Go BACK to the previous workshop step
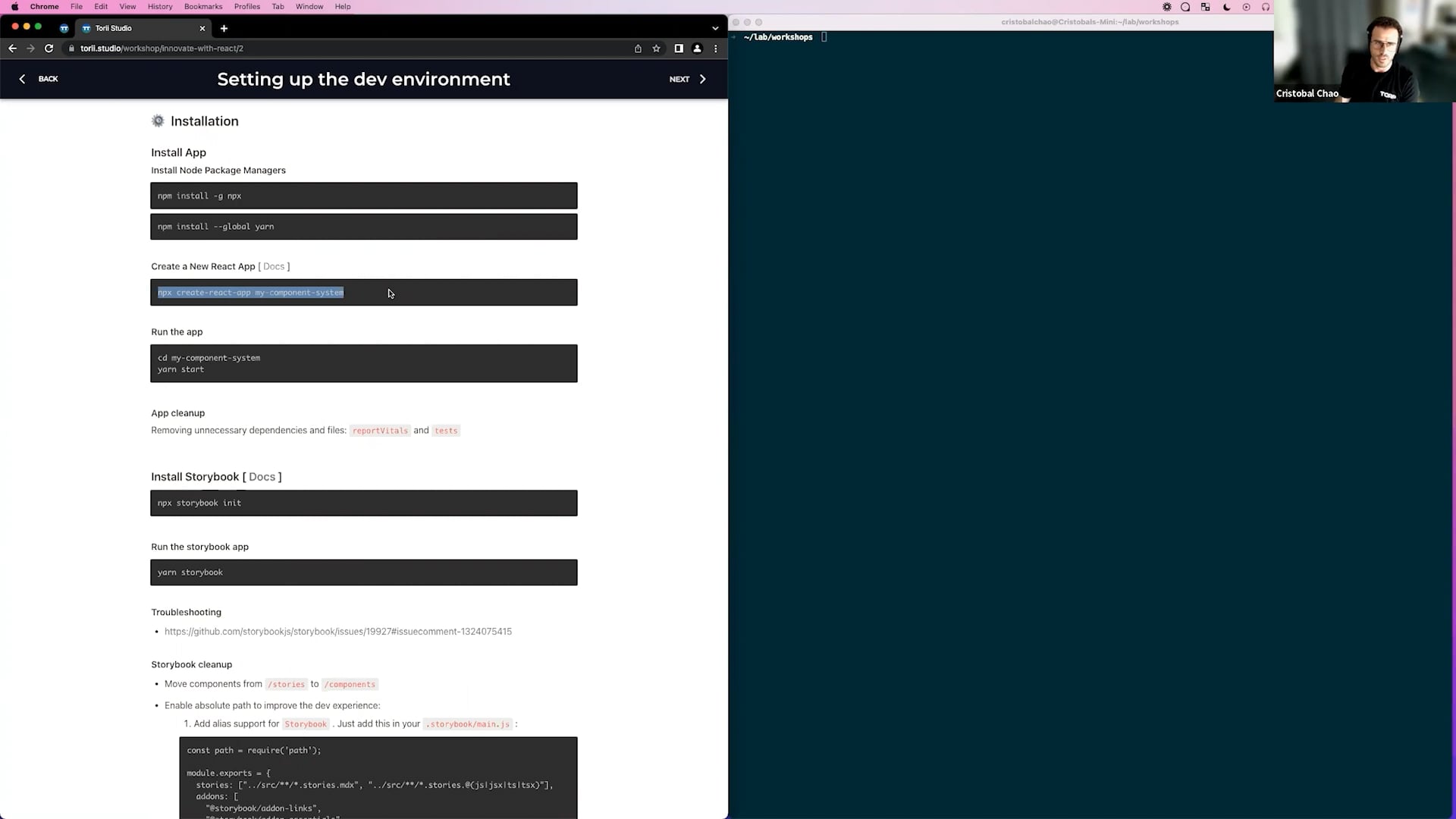 [x=39, y=79]
